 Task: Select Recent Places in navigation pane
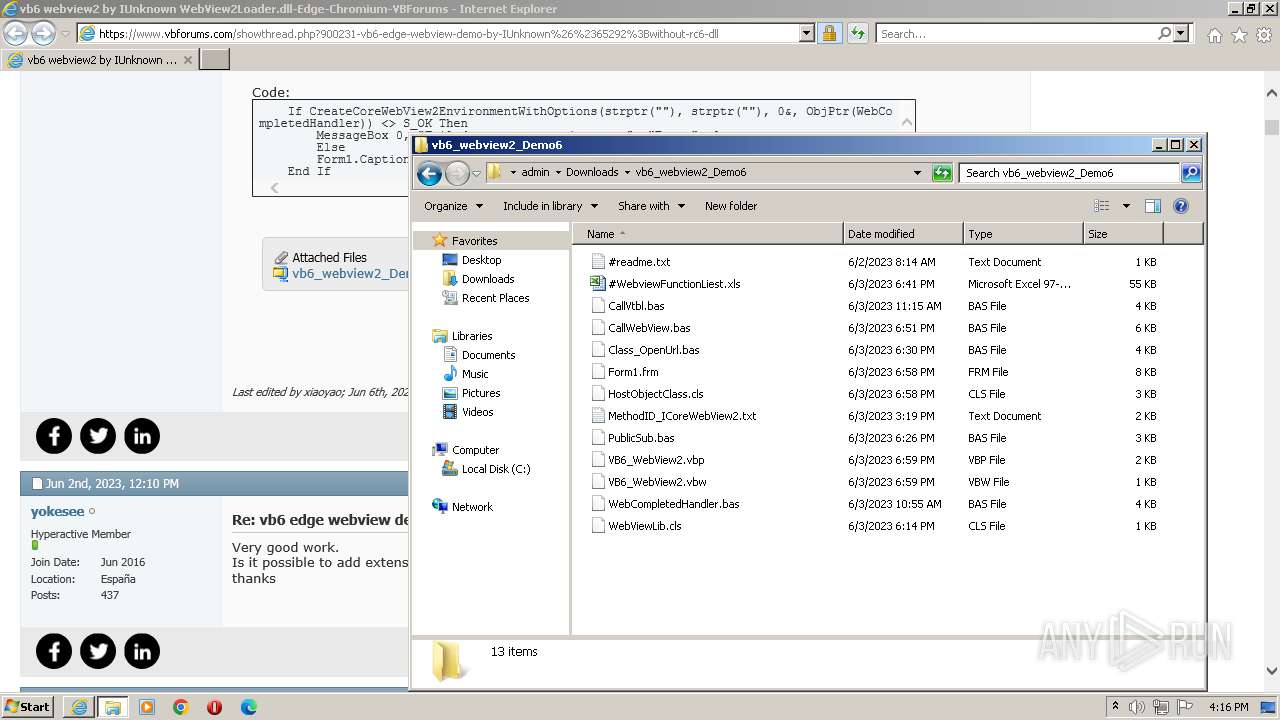point(495,298)
